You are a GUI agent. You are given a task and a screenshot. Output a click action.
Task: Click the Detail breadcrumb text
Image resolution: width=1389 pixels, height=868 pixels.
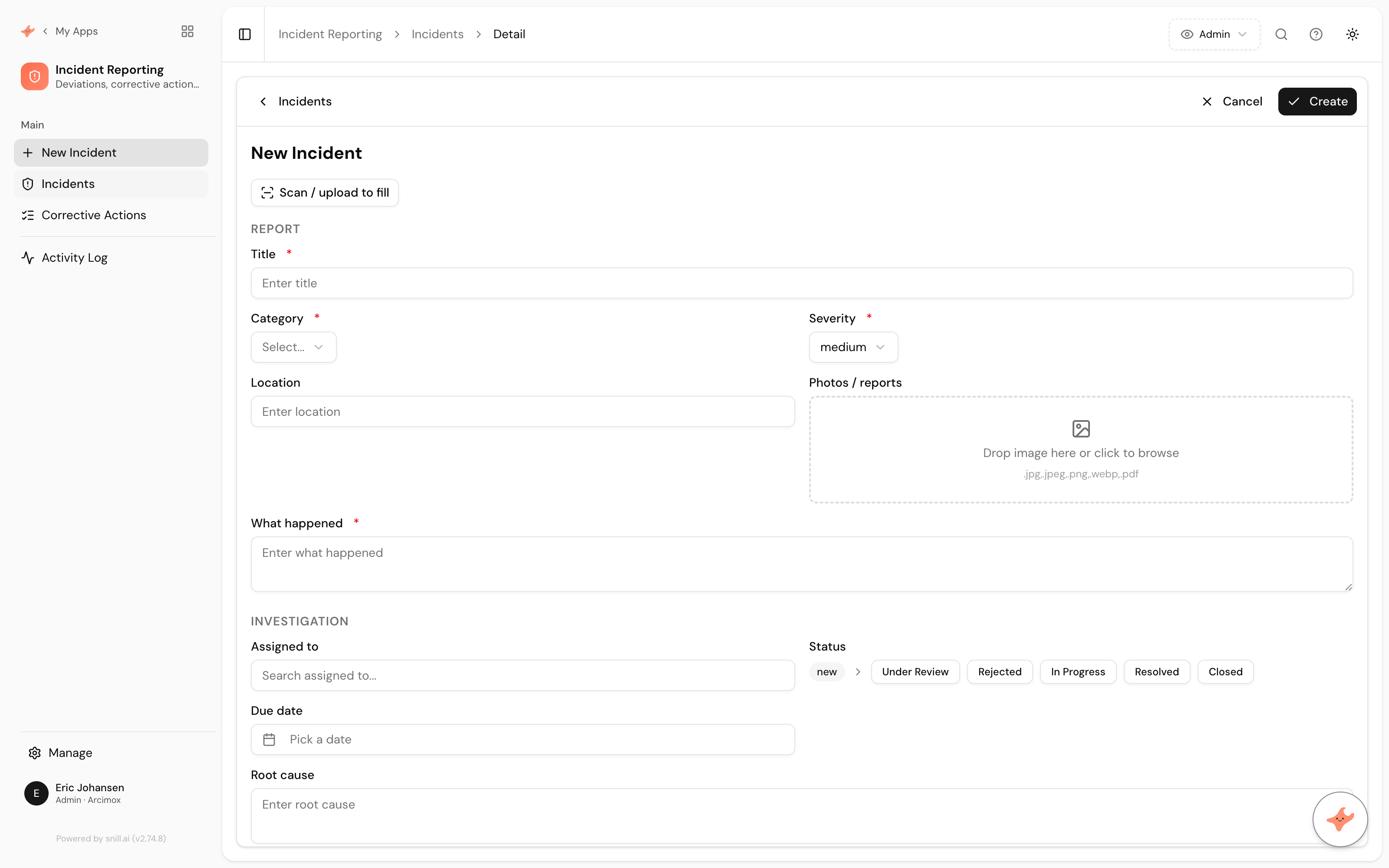509,34
